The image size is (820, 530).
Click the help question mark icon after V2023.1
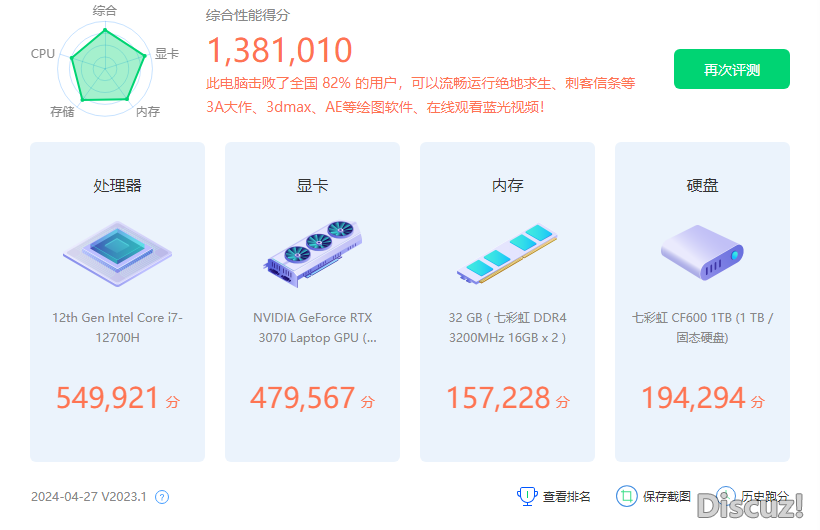pos(162,497)
